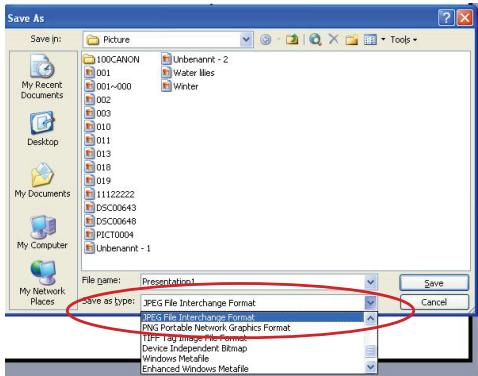Select PNG Portable Network Graphics Format
The width and height of the screenshot is (478, 376).
point(253,328)
